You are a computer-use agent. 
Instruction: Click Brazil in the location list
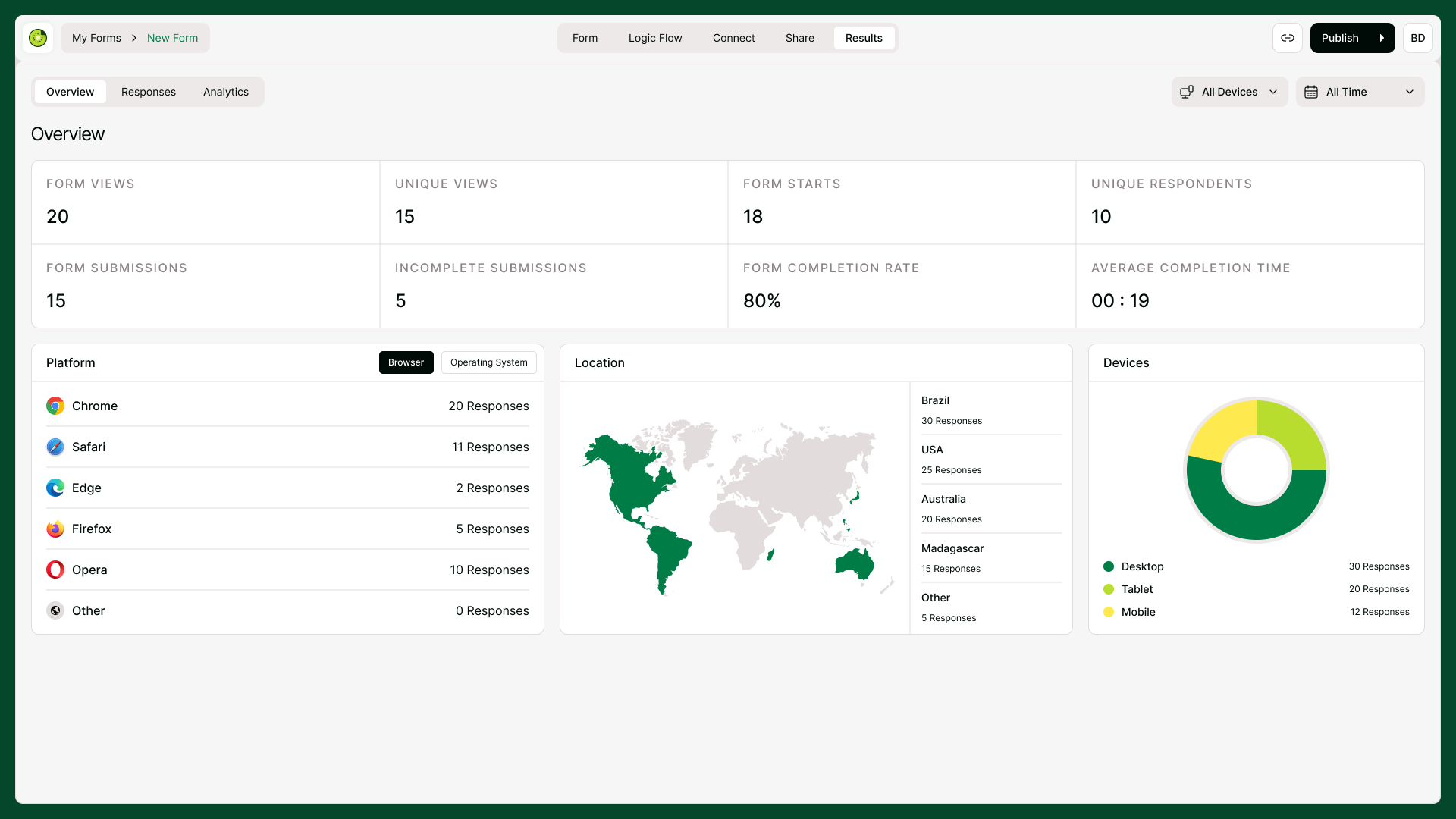(x=991, y=410)
